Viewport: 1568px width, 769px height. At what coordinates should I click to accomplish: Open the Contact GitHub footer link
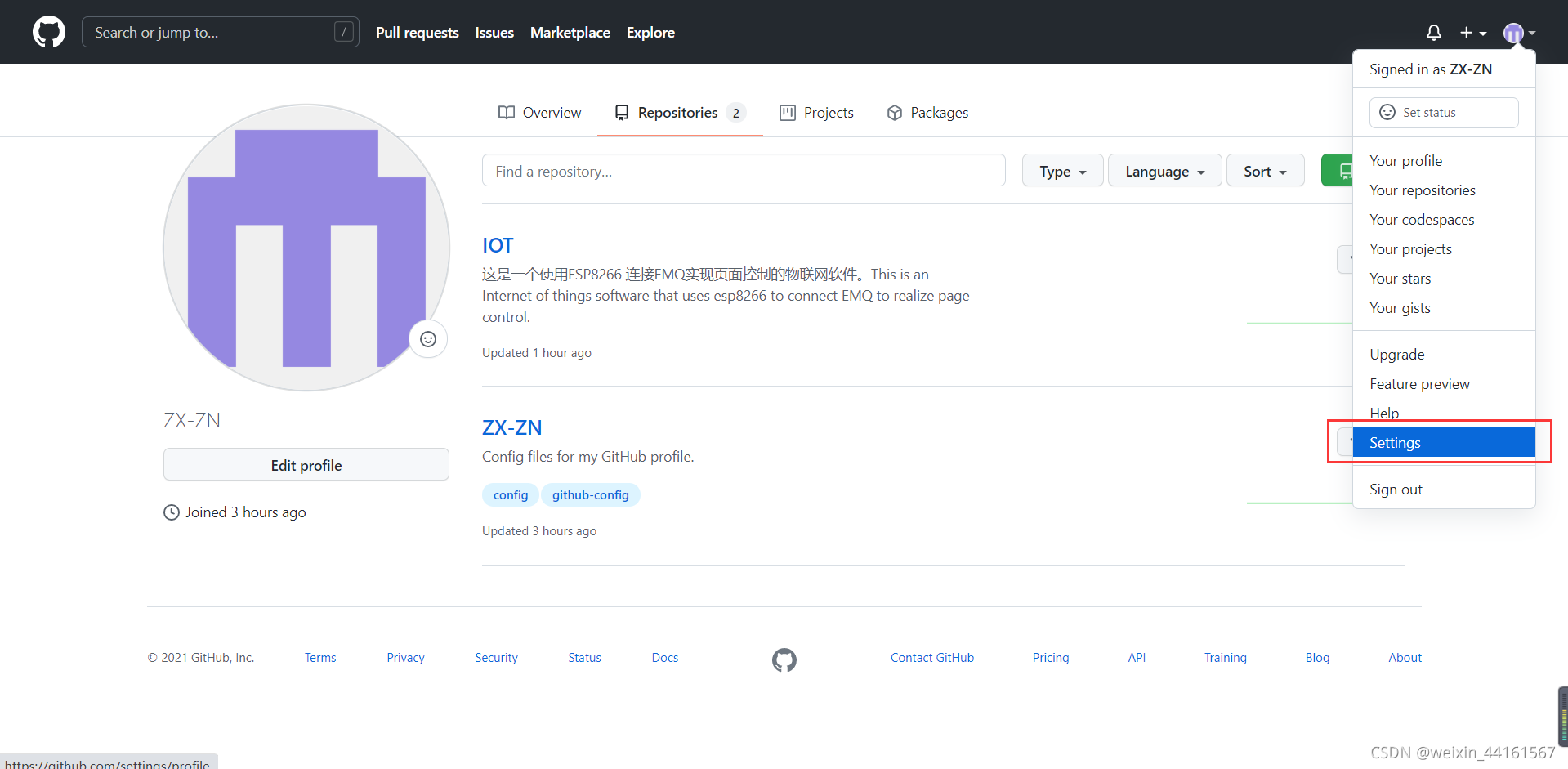(932, 658)
